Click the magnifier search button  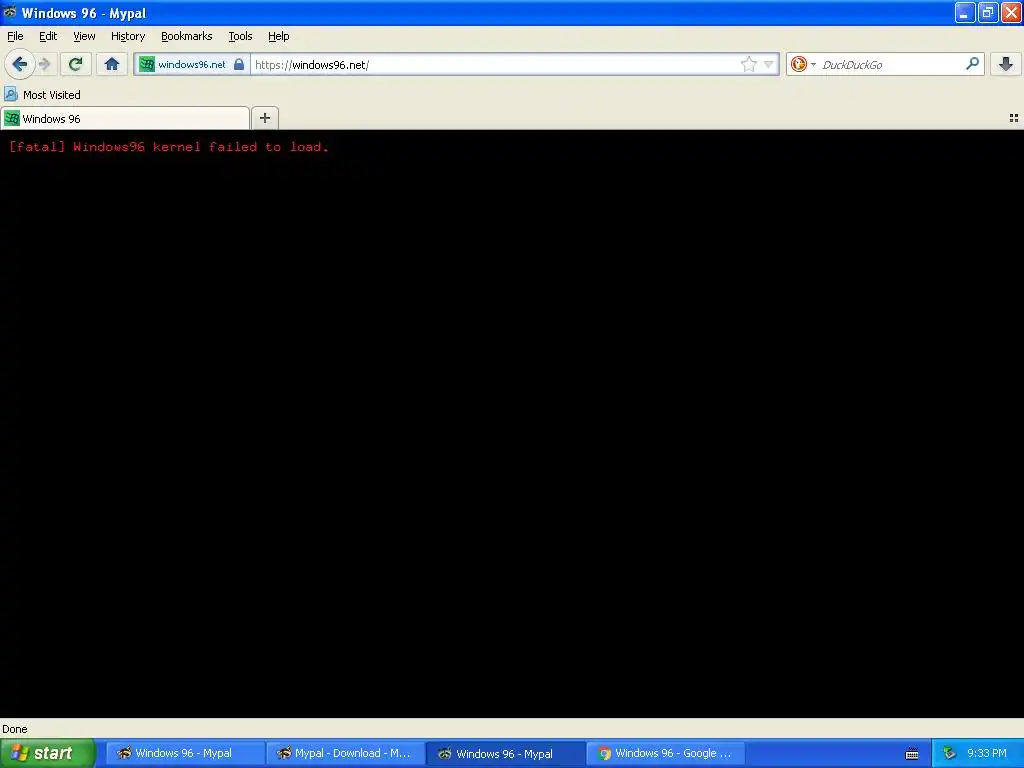[x=972, y=64]
